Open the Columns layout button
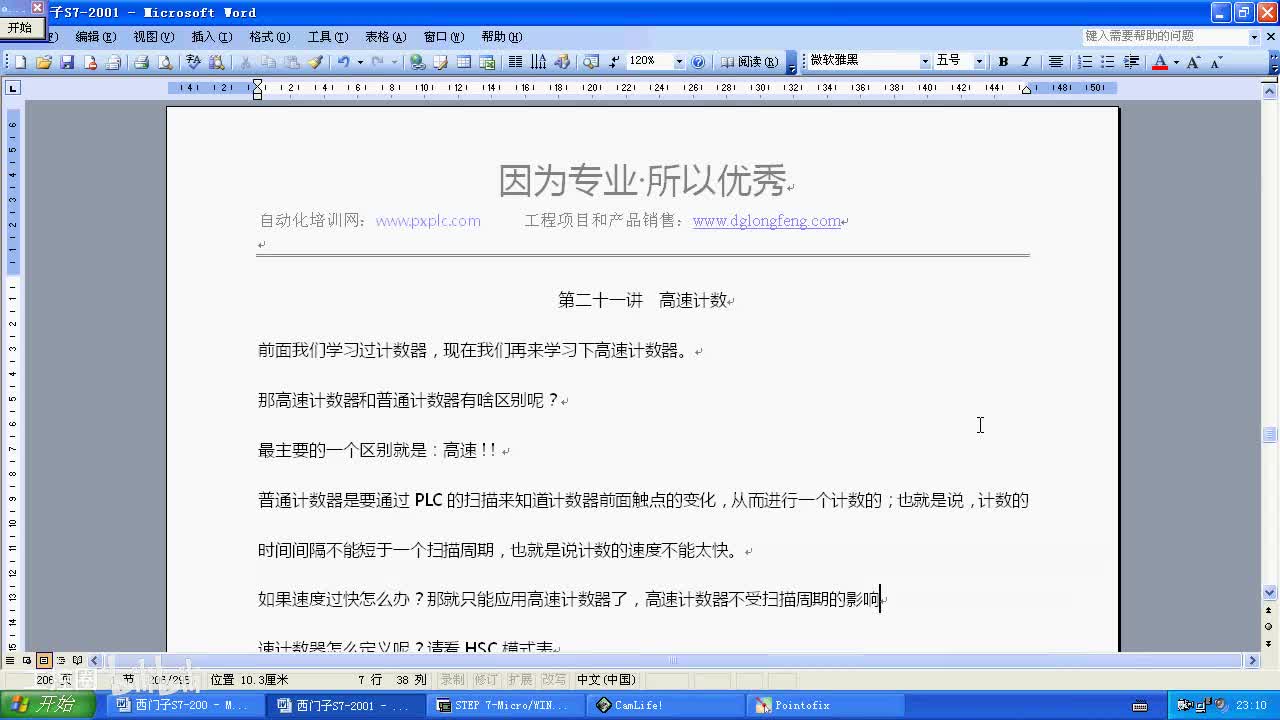Image resolution: width=1280 pixels, height=720 pixels. [515, 62]
